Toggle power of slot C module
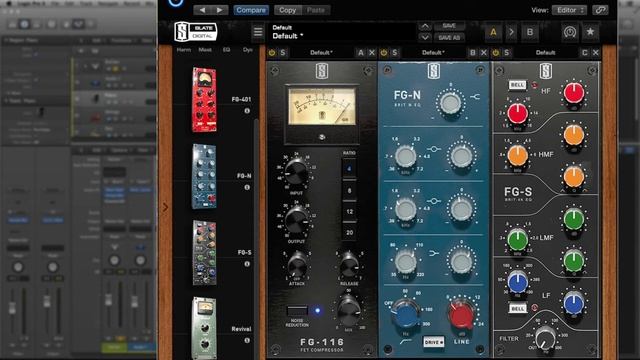Image resolution: width=640 pixels, height=360 pixels. pos(496,53)
